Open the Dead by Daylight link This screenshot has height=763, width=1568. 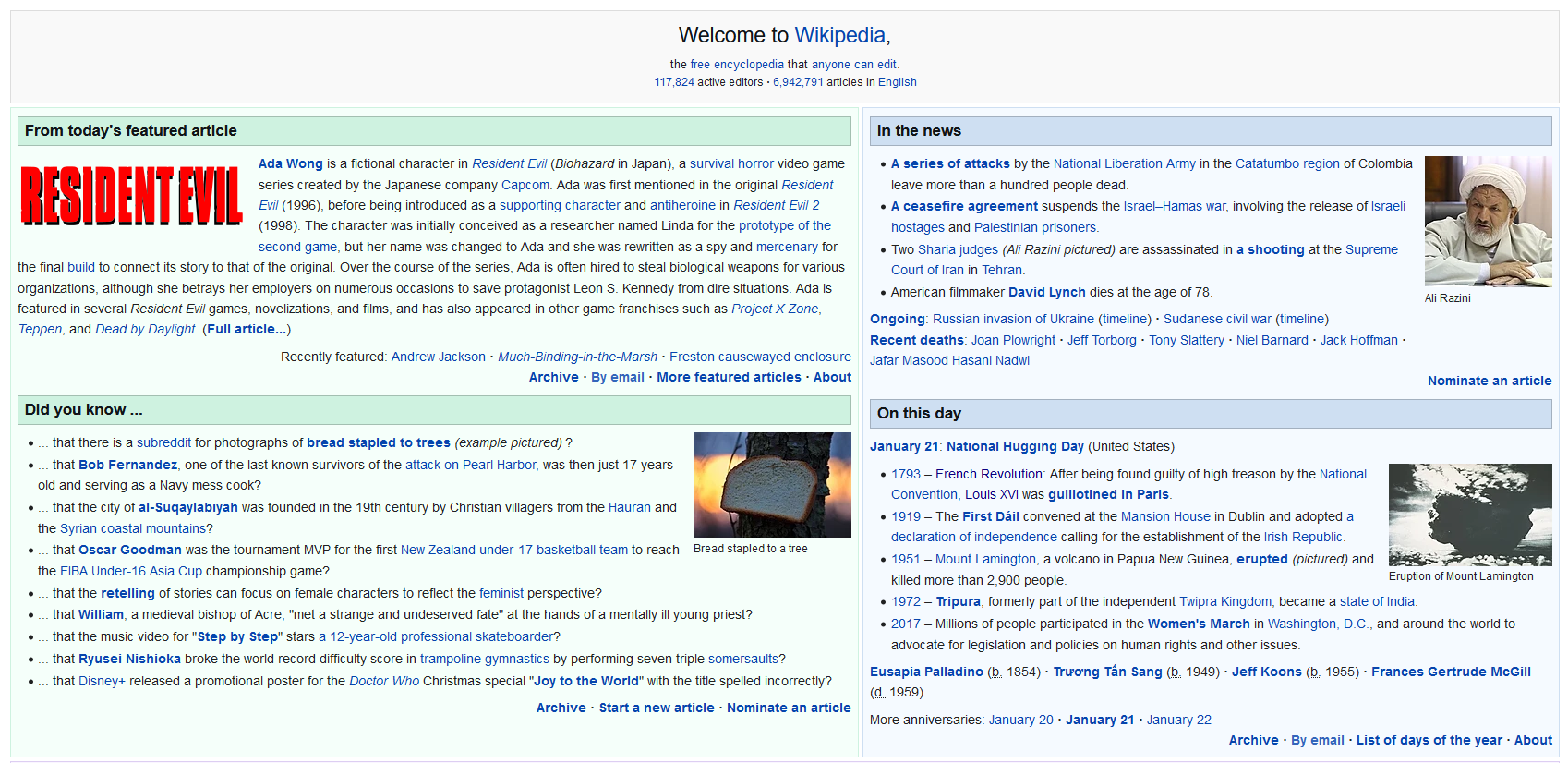[x=145, y=329]
